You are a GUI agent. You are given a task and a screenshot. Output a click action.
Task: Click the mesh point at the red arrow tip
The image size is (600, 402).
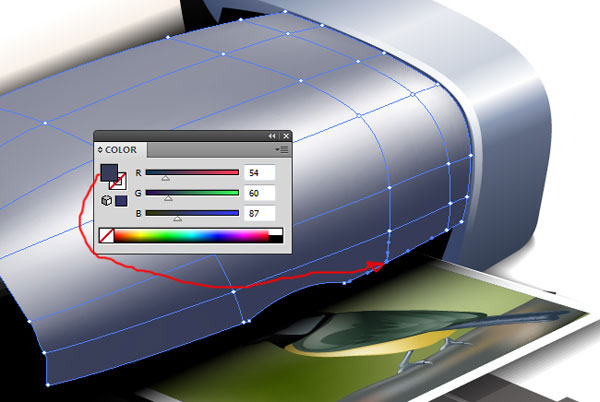388,262
